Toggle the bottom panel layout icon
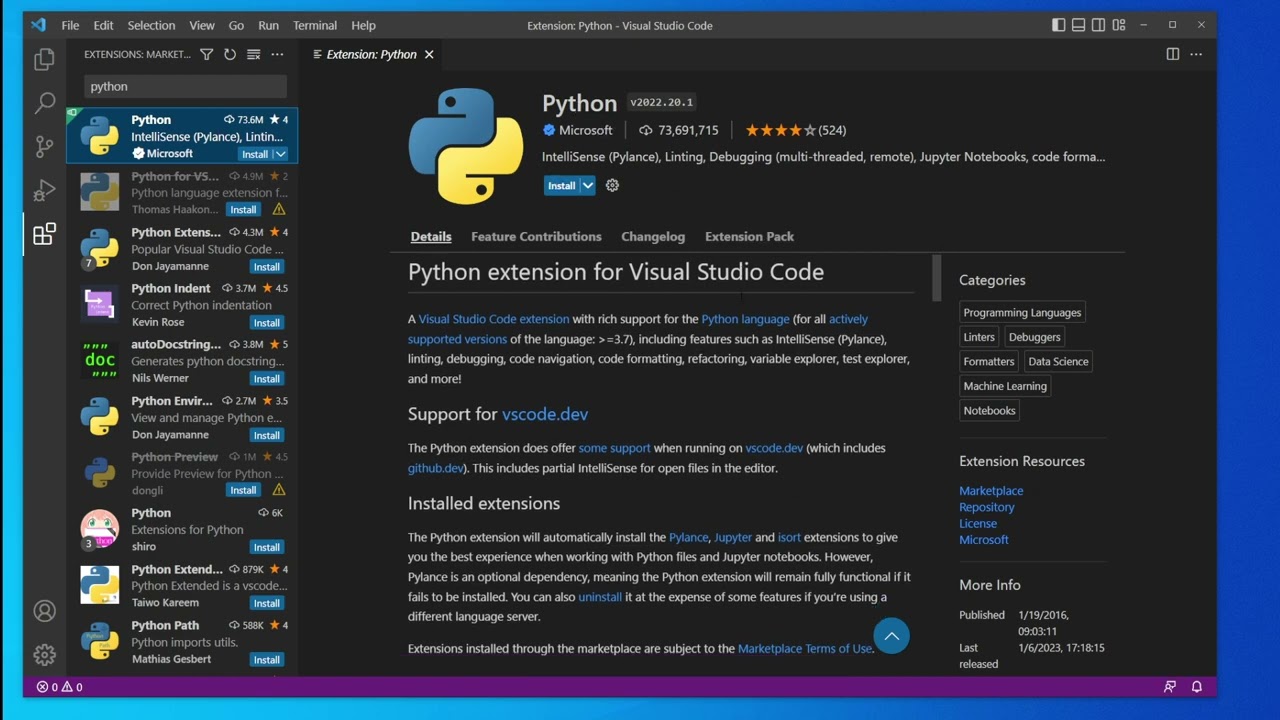 (x=1079, y=25)
